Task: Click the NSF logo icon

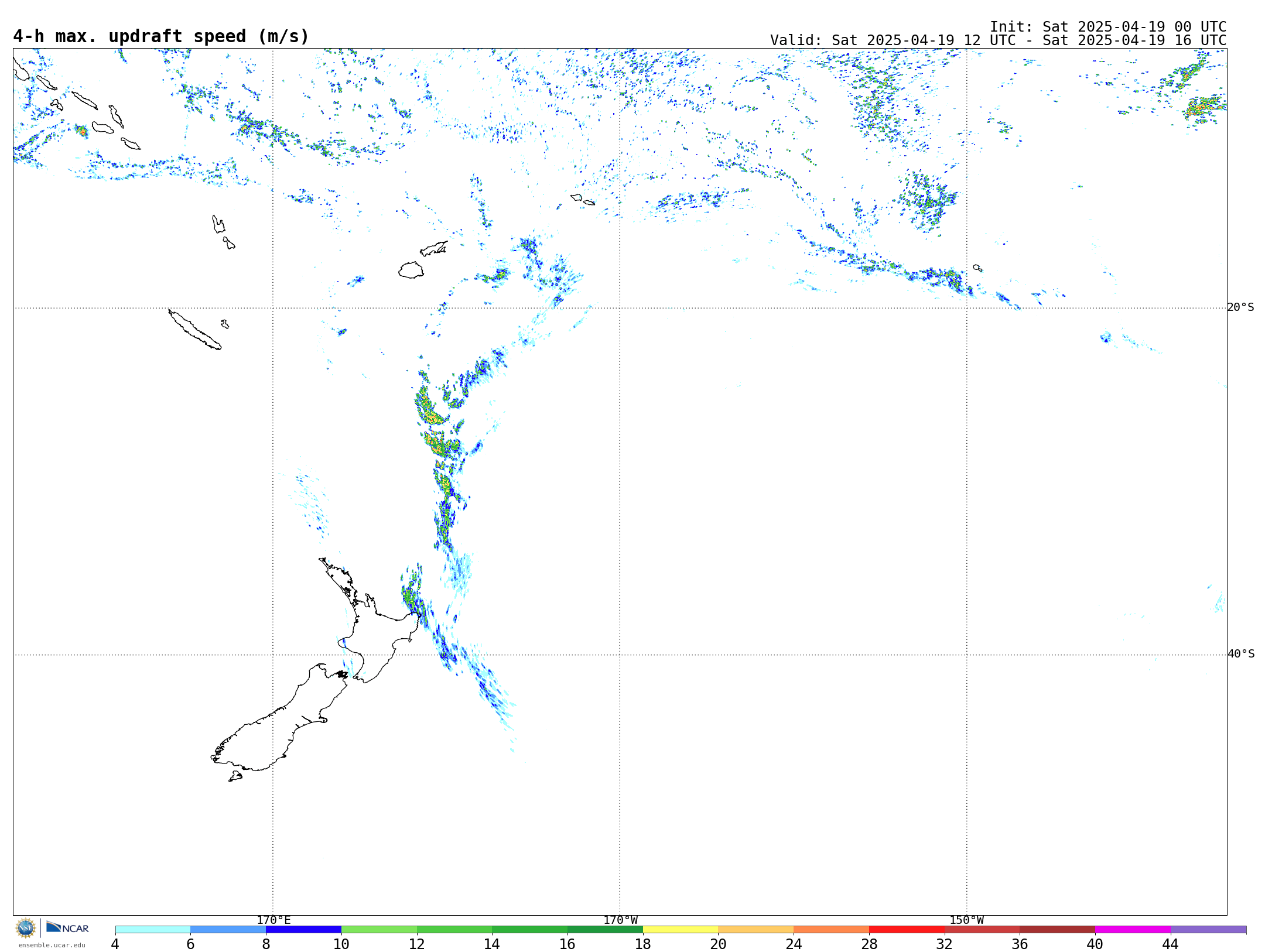Action: pos(26,928)
